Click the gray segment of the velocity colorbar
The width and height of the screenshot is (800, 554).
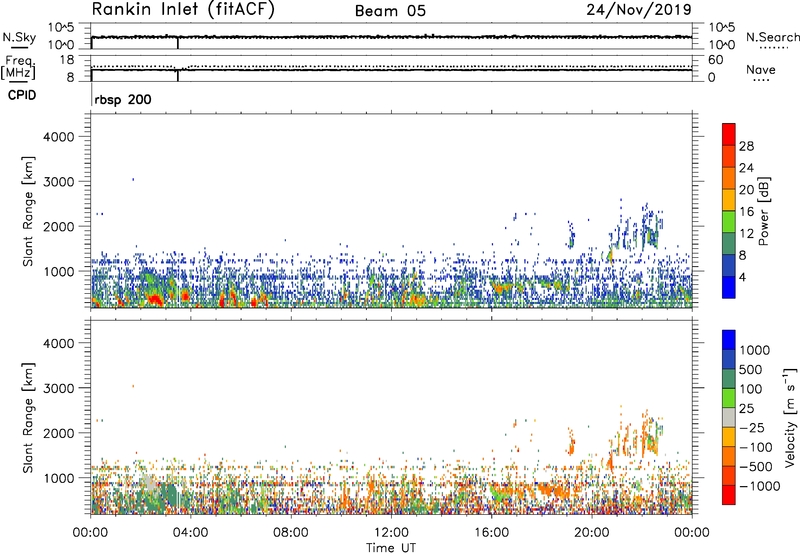pos(729,417)
